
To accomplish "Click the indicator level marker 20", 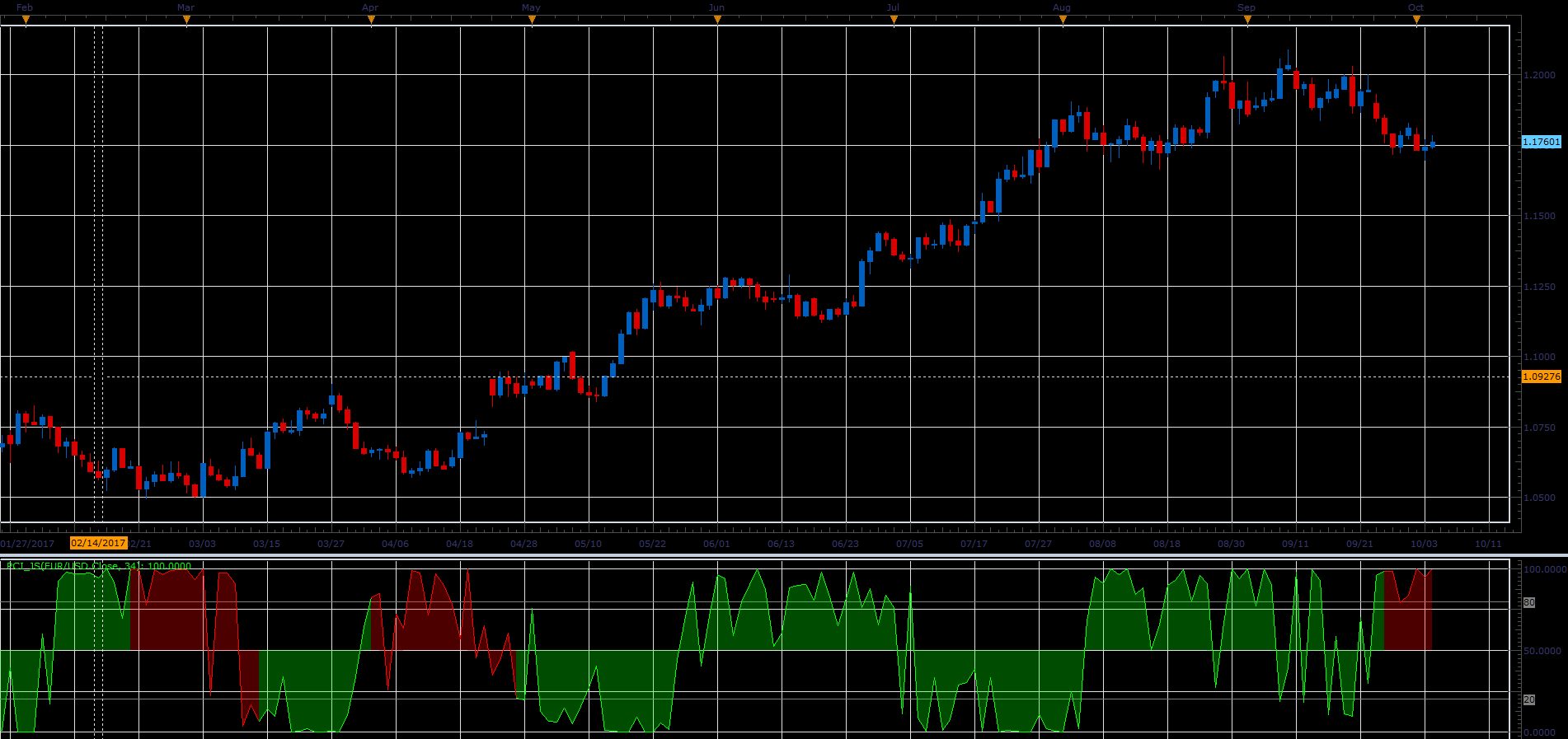I will click(x=1529, y=699).
